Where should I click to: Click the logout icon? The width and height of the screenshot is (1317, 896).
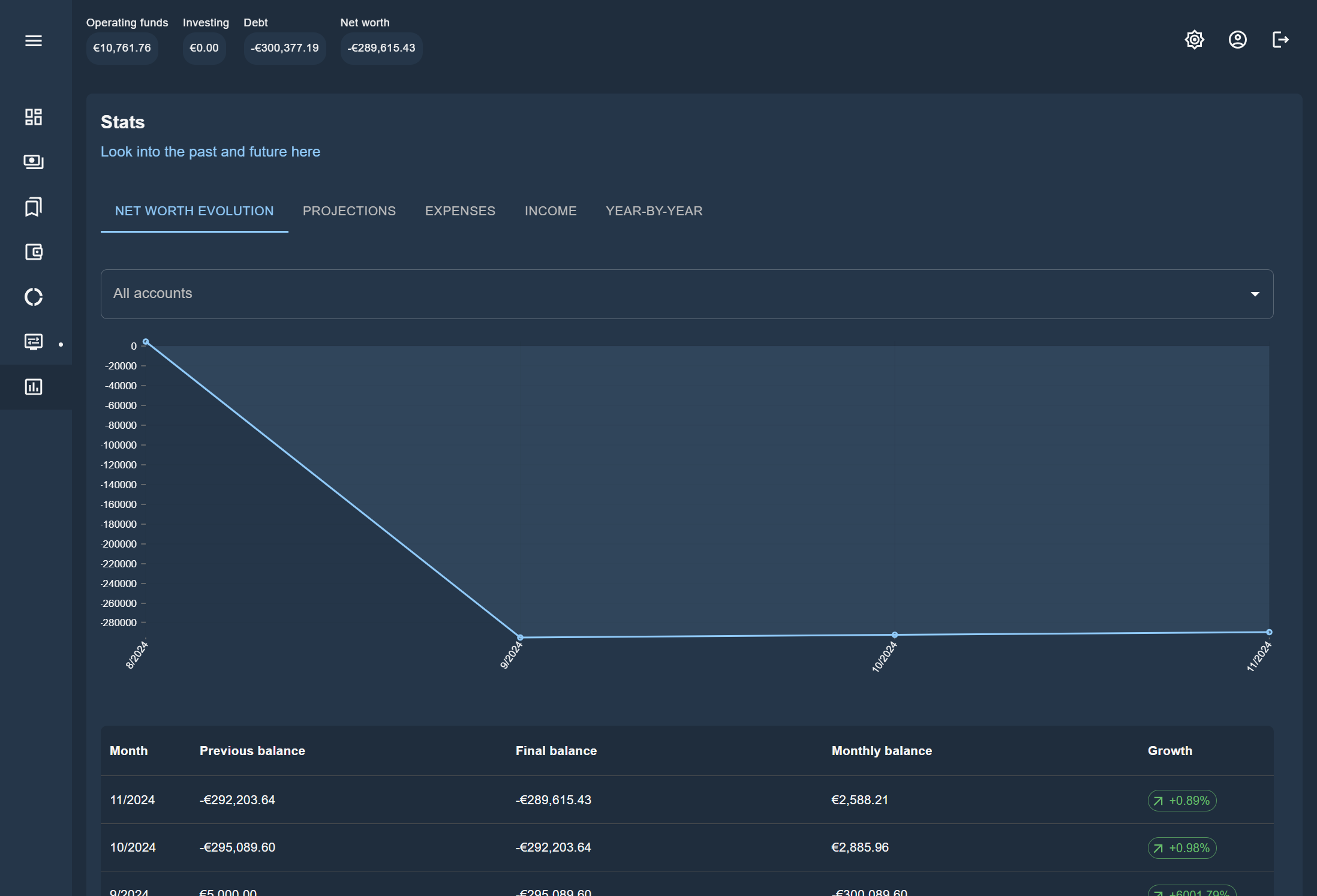1280,40
